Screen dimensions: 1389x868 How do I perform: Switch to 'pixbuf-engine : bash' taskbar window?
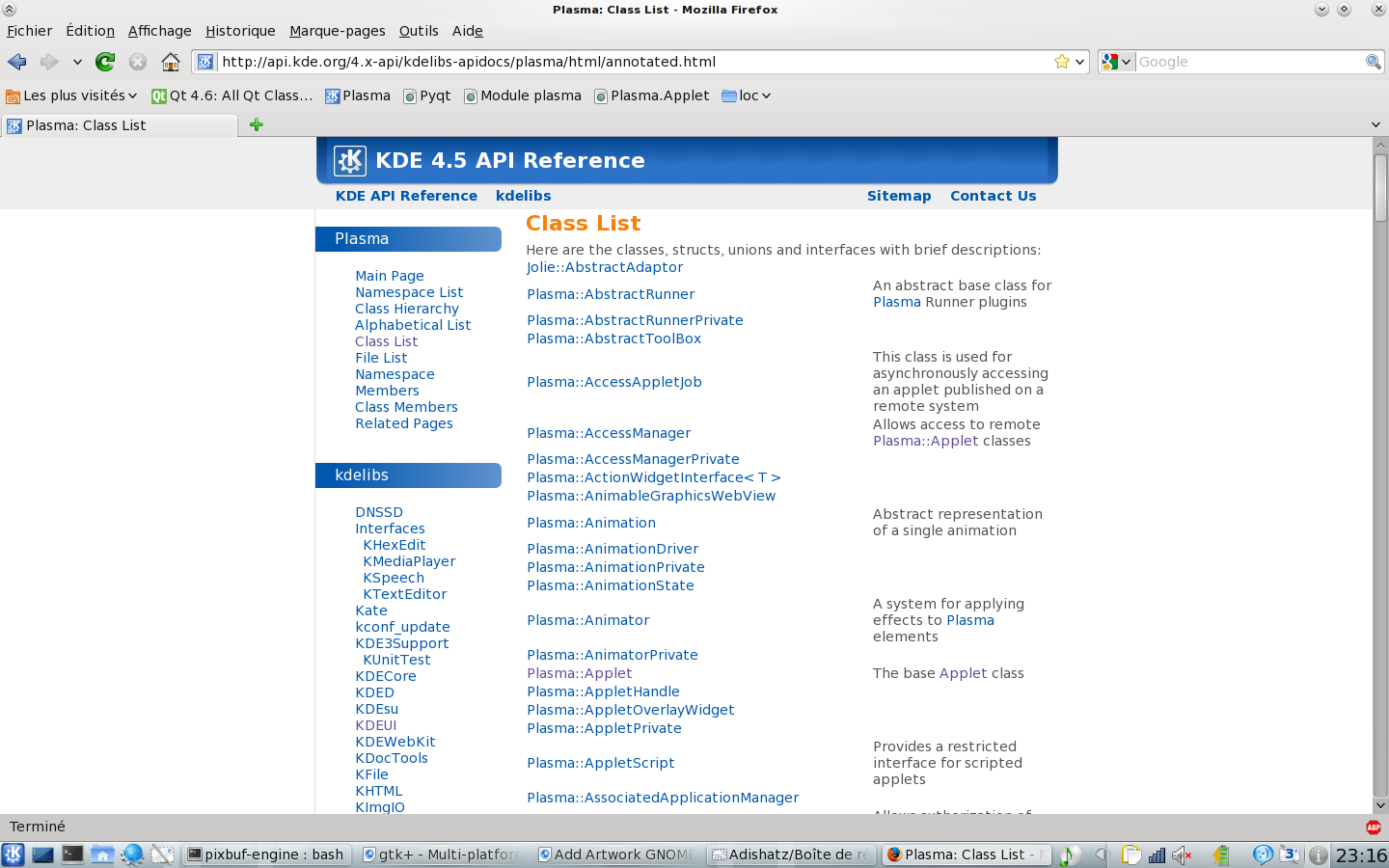(x=266, y=854)
